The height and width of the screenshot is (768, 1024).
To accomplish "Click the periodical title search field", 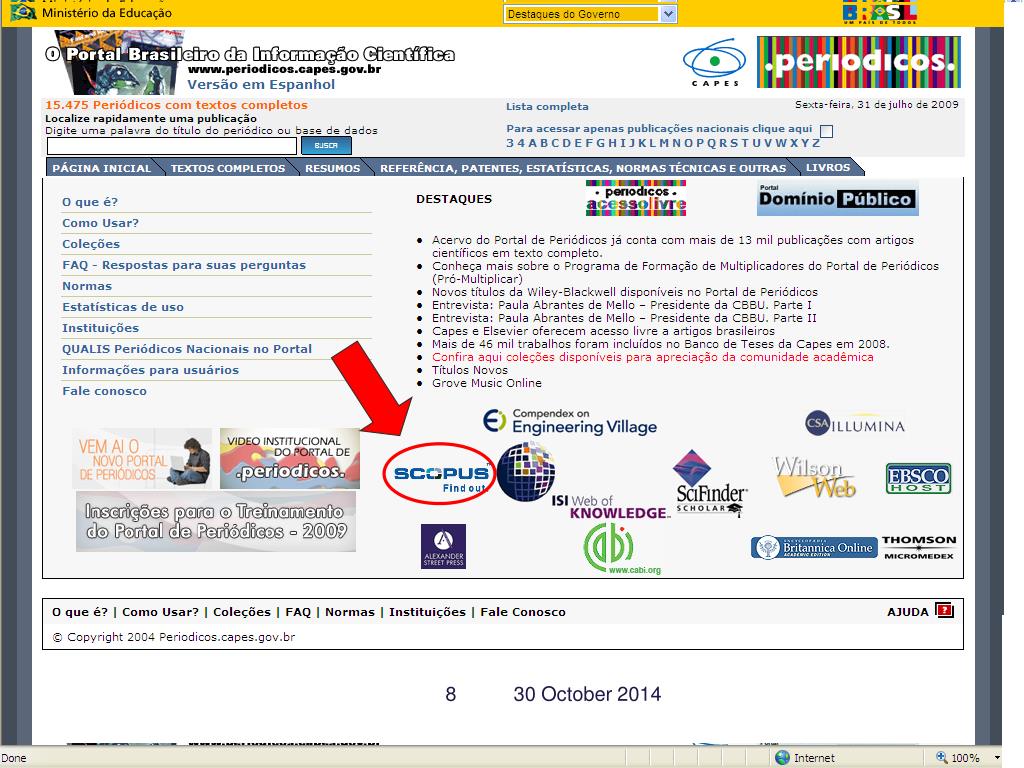I will [x=171, y=146].
